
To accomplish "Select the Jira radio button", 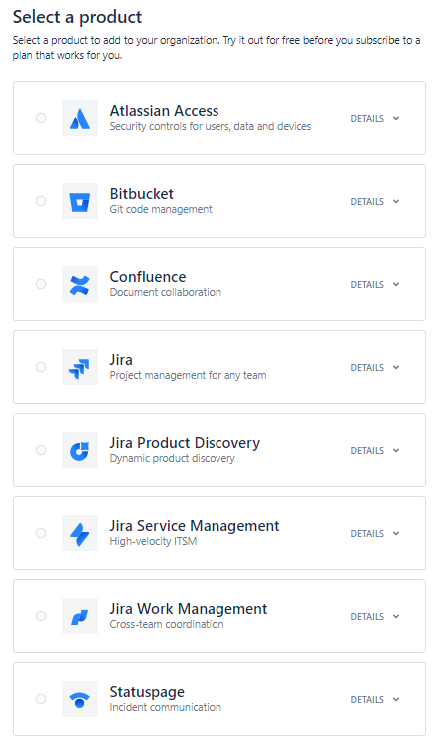I will (x=41, y=367).
